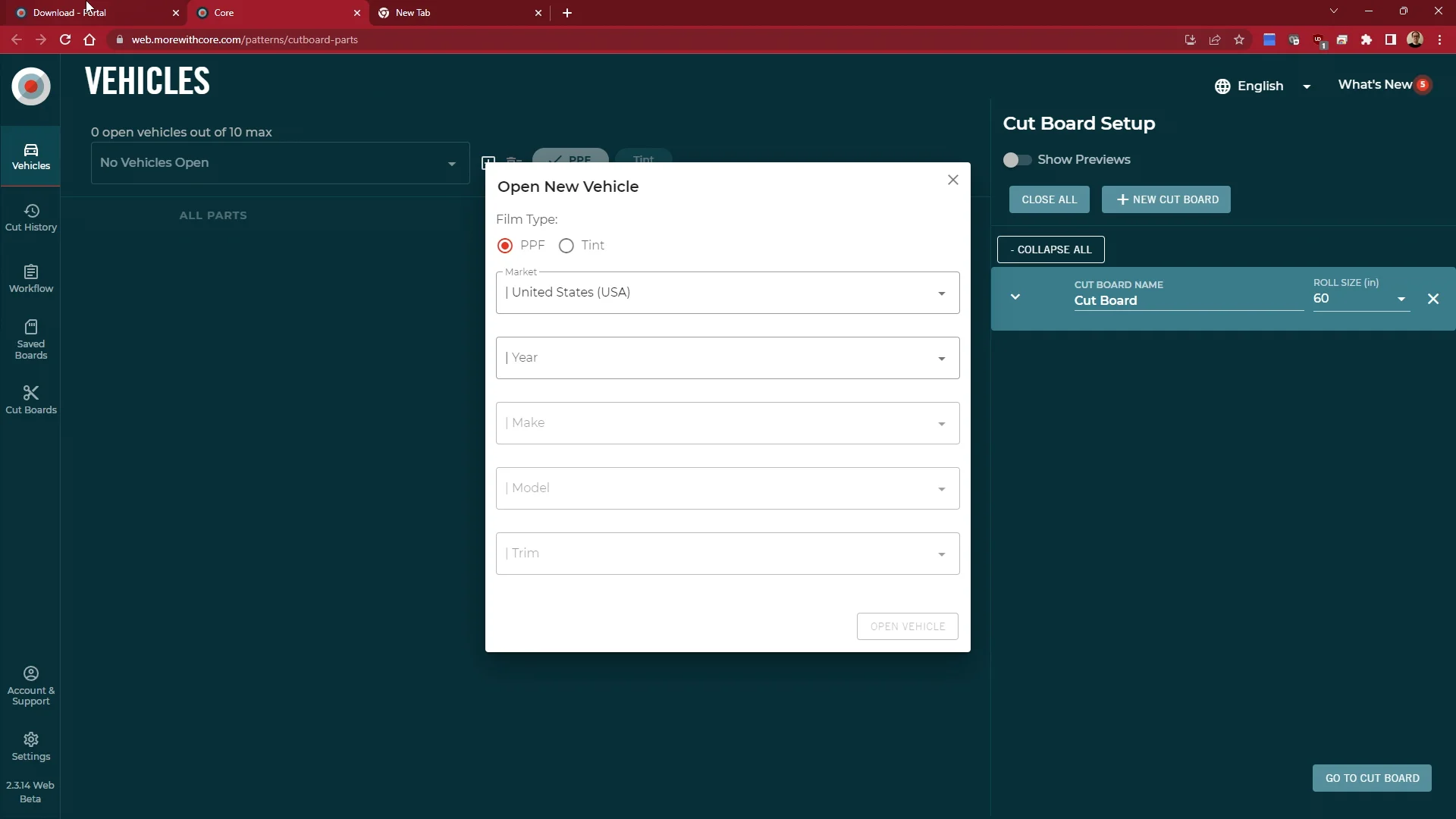Open the Trim dropdown
This screenshot has width=1456, height=819.
click(728, 554)
